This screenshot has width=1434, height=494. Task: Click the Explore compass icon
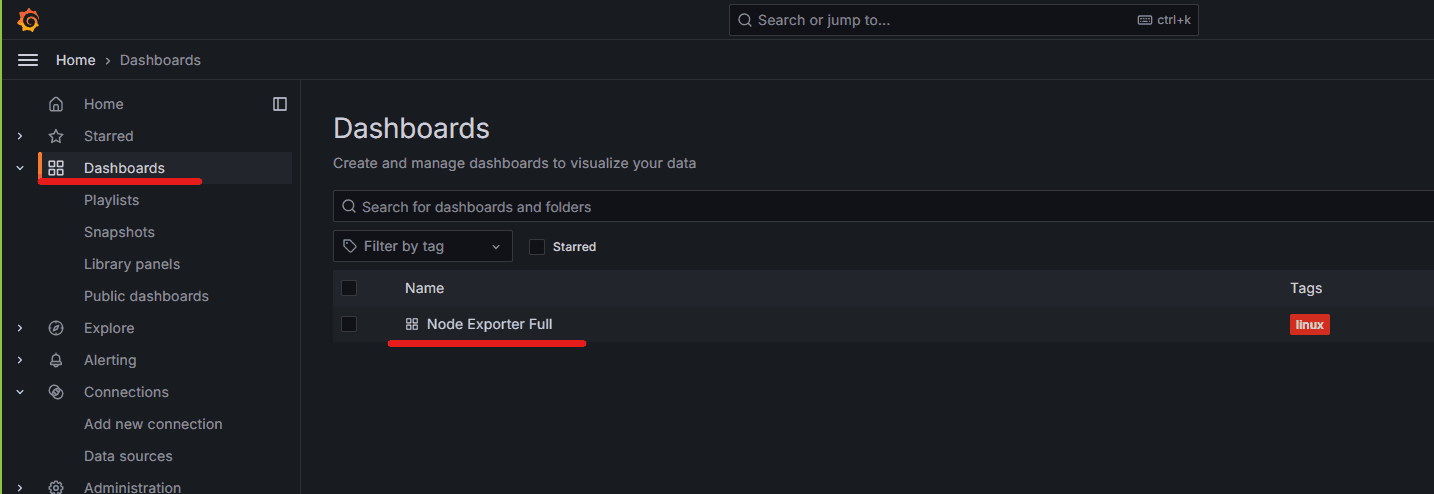pos(56,328)
